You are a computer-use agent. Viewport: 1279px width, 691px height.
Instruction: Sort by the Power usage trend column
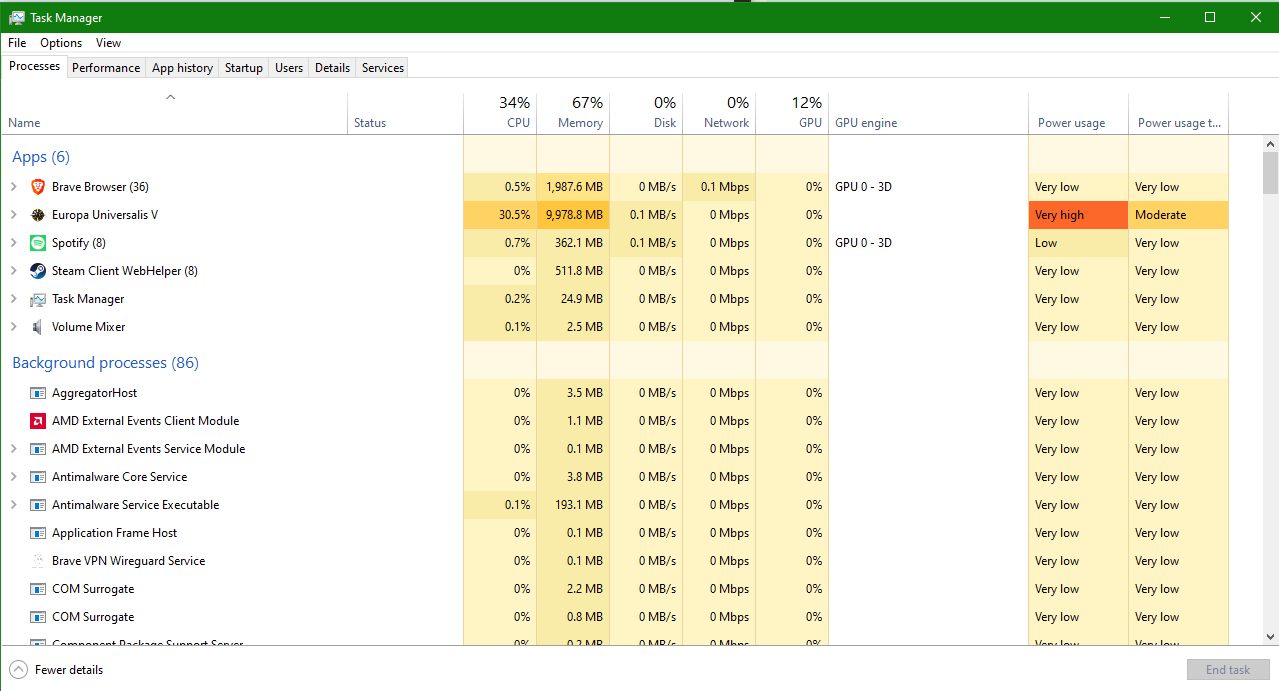[1179, 114]
